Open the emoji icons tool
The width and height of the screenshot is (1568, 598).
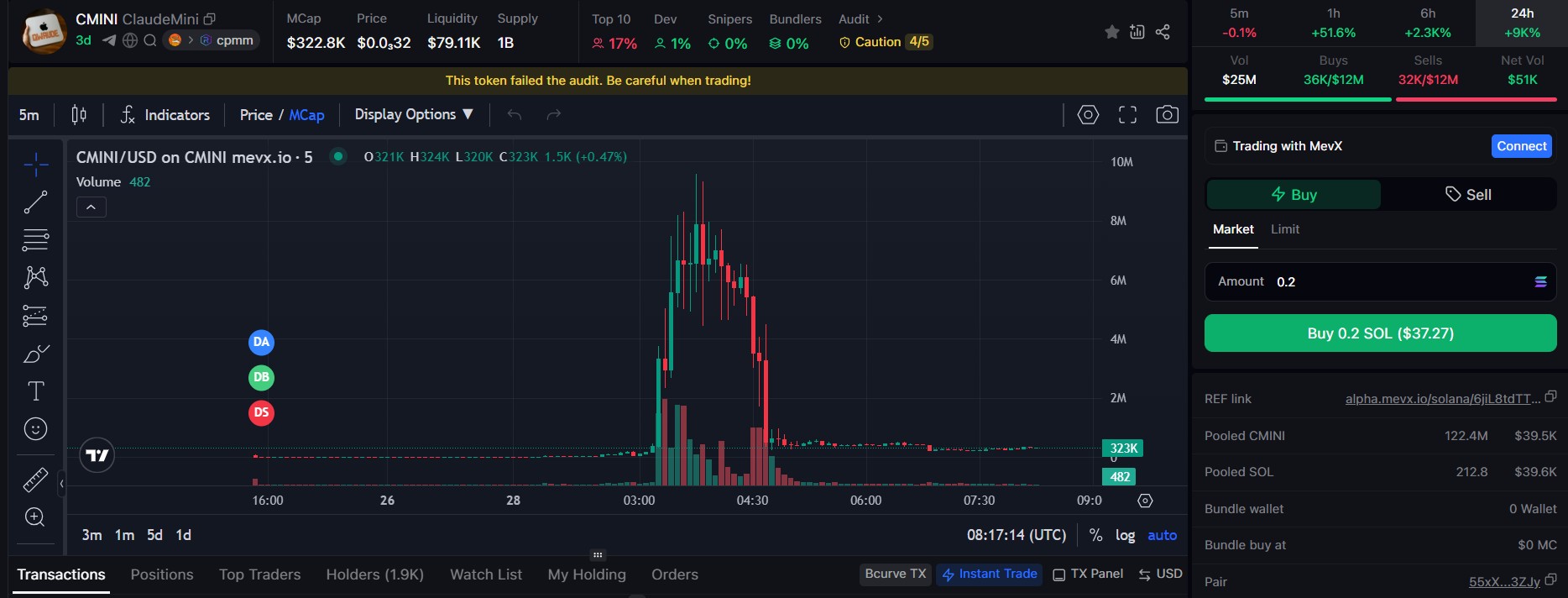click(35, 429)
